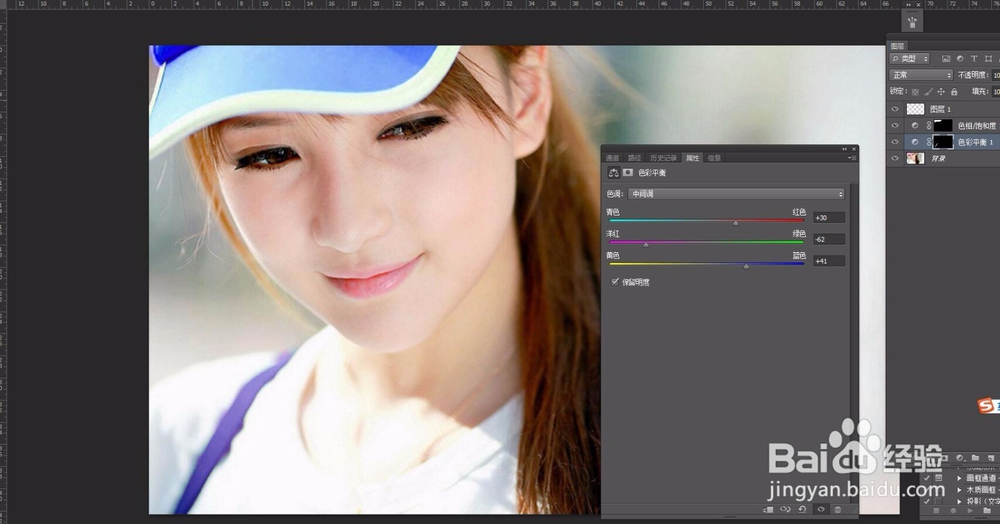Screen dimensions: 1000x524
Task: Toggle 画框通道 dialog box control
Action: 939,478
